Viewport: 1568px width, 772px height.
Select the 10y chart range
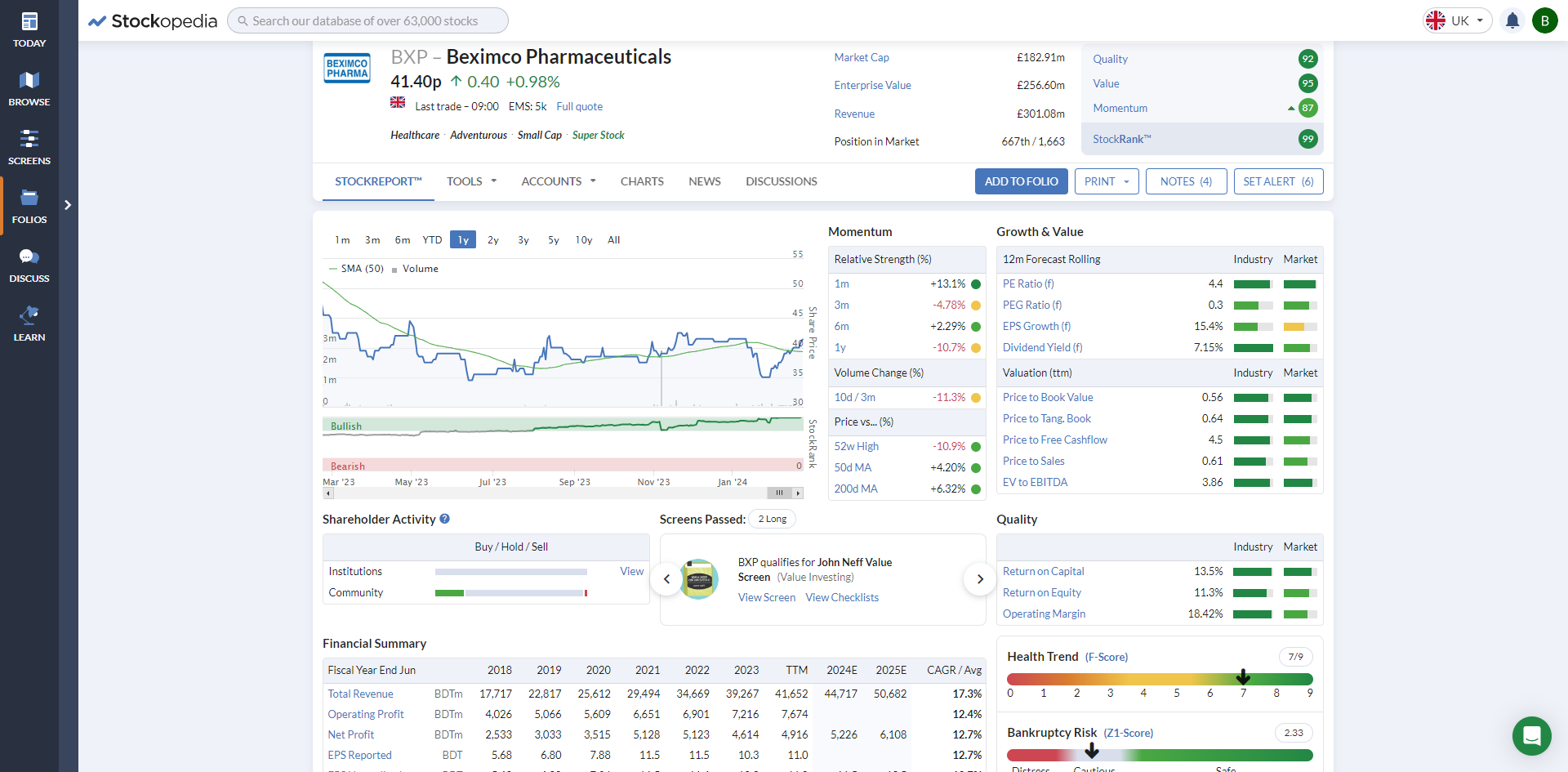[584, 240]
